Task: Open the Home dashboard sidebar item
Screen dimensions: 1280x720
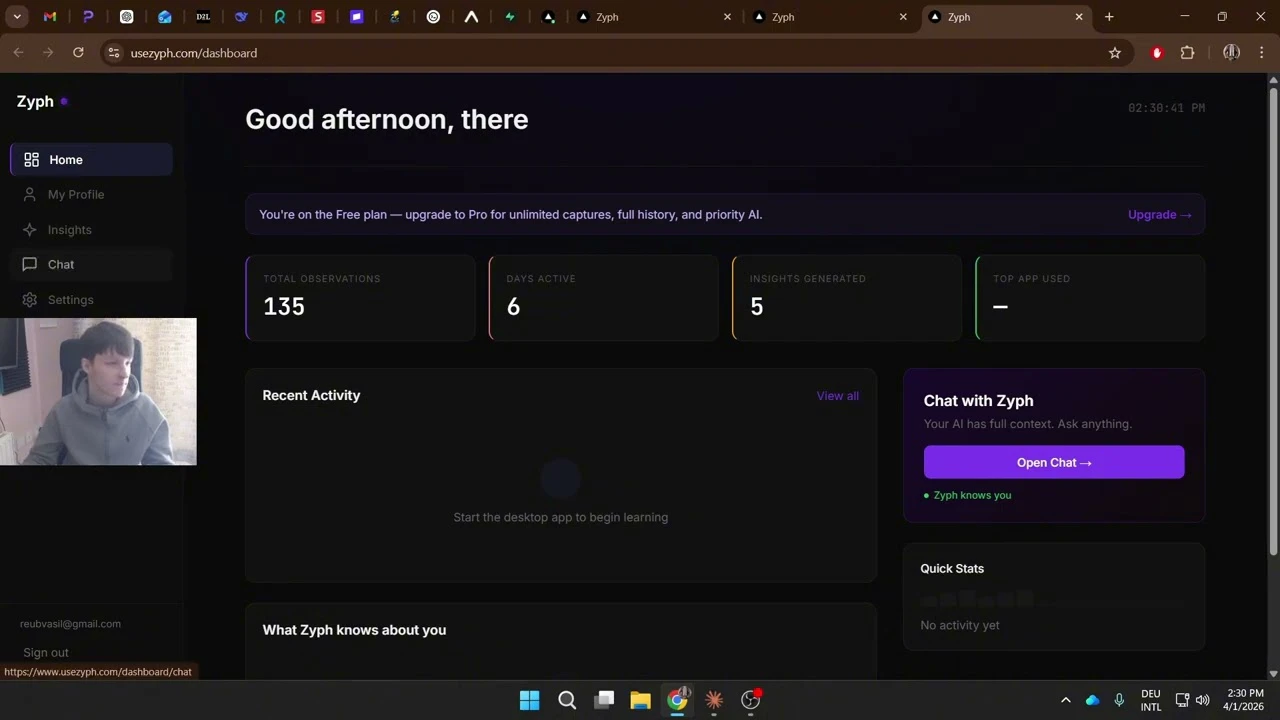Action: (x=91, y=160)
